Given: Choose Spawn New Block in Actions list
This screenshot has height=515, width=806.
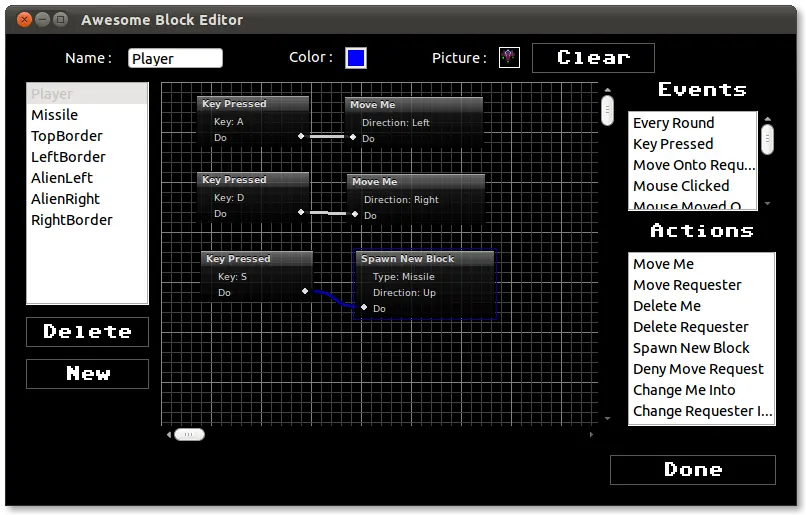Looking at the screenshot, I should pos(702,348).
